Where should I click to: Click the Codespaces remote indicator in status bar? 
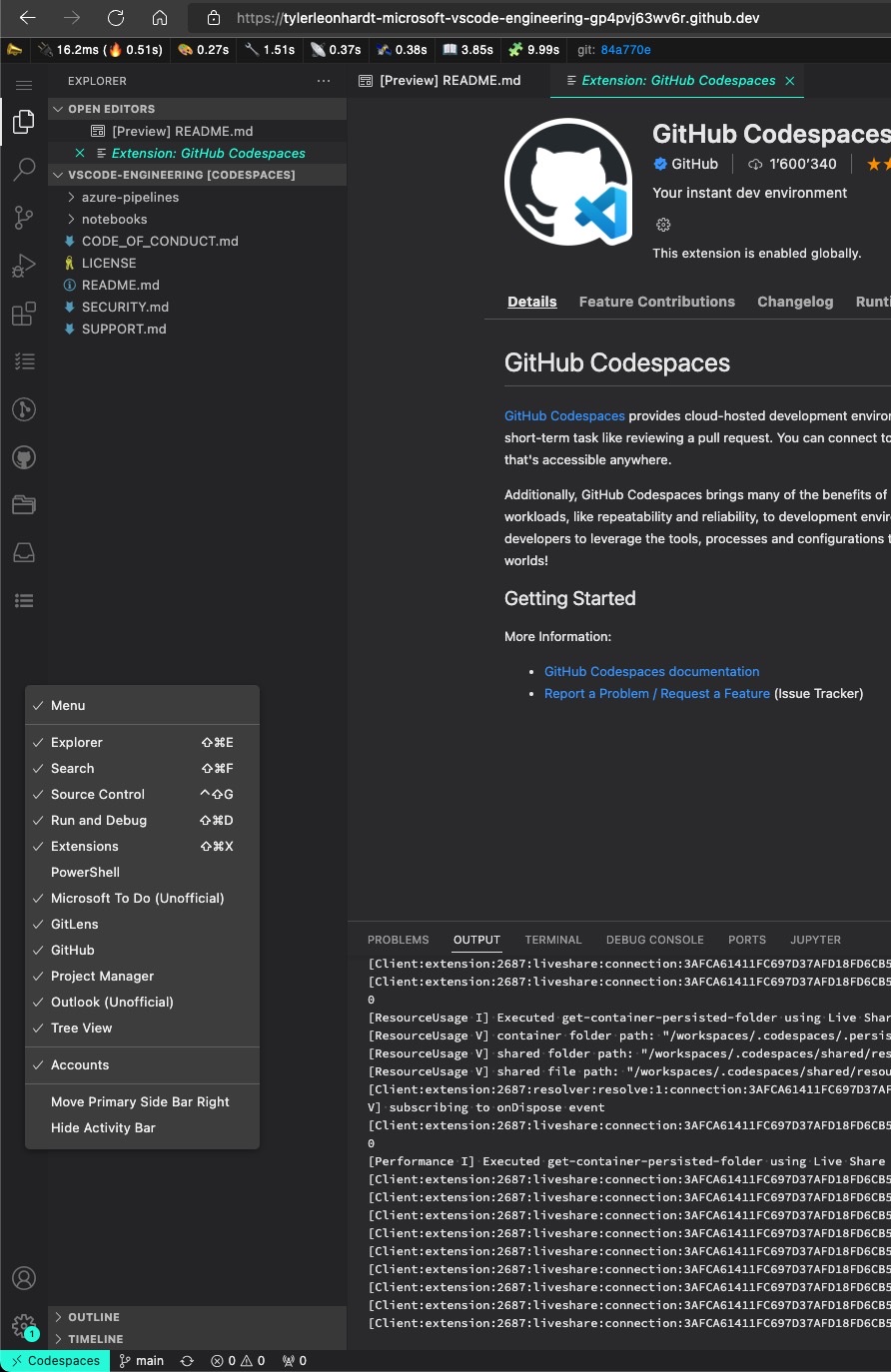coord(54,1360)
